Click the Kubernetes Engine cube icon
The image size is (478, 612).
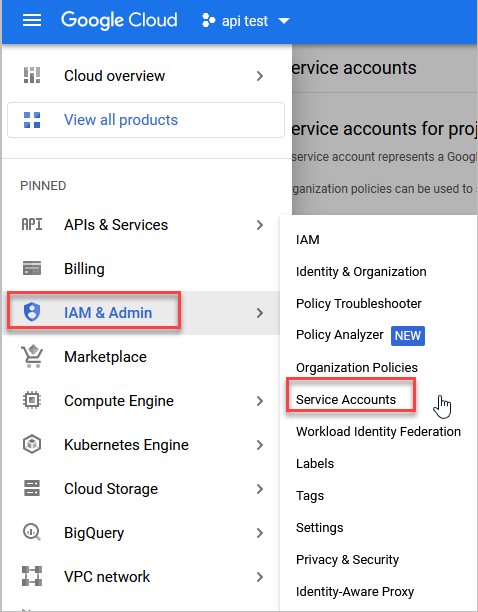(x=32, y=445)
